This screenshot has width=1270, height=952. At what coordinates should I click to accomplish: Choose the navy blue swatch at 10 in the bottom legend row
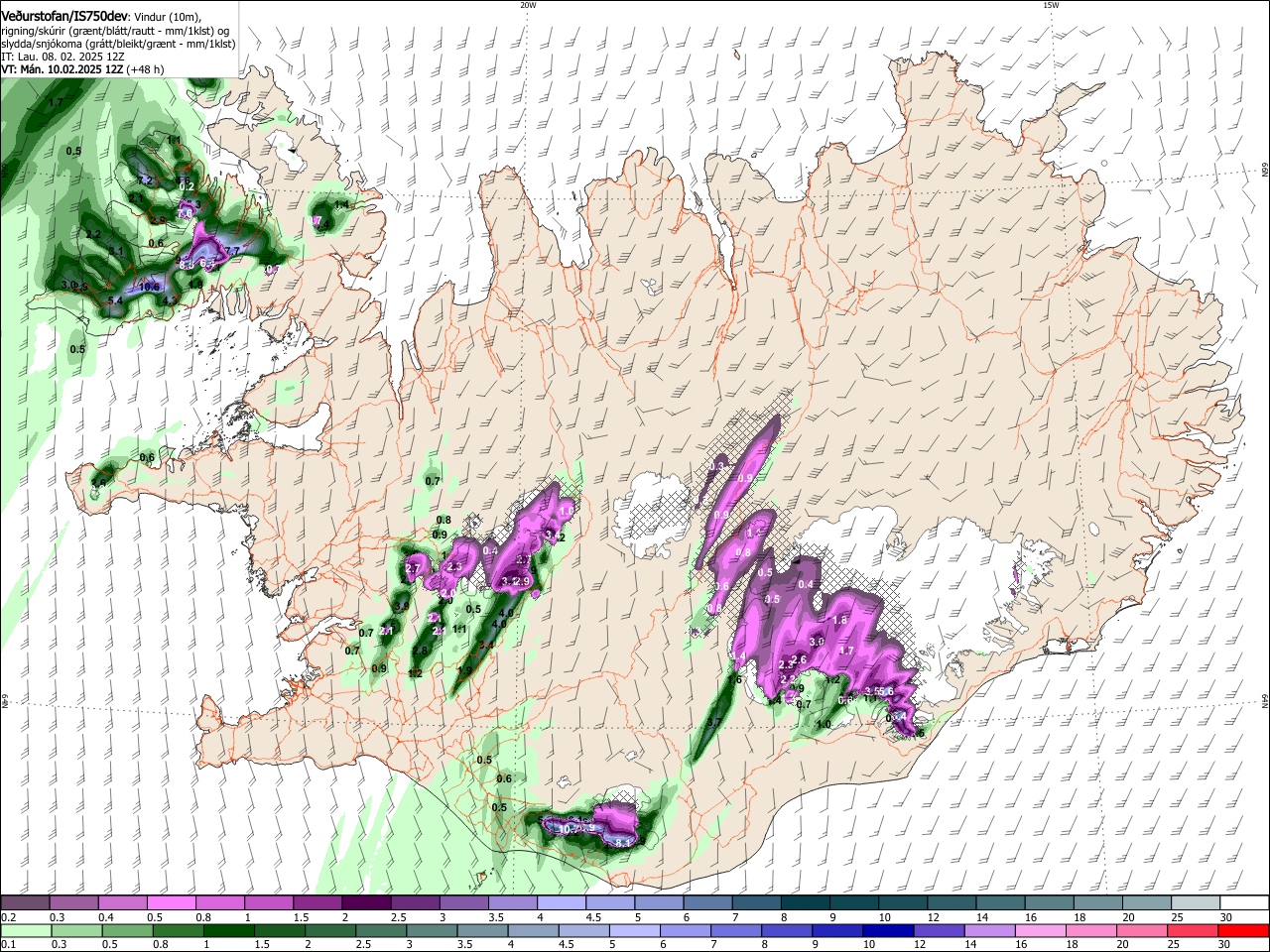pos(887,930)
